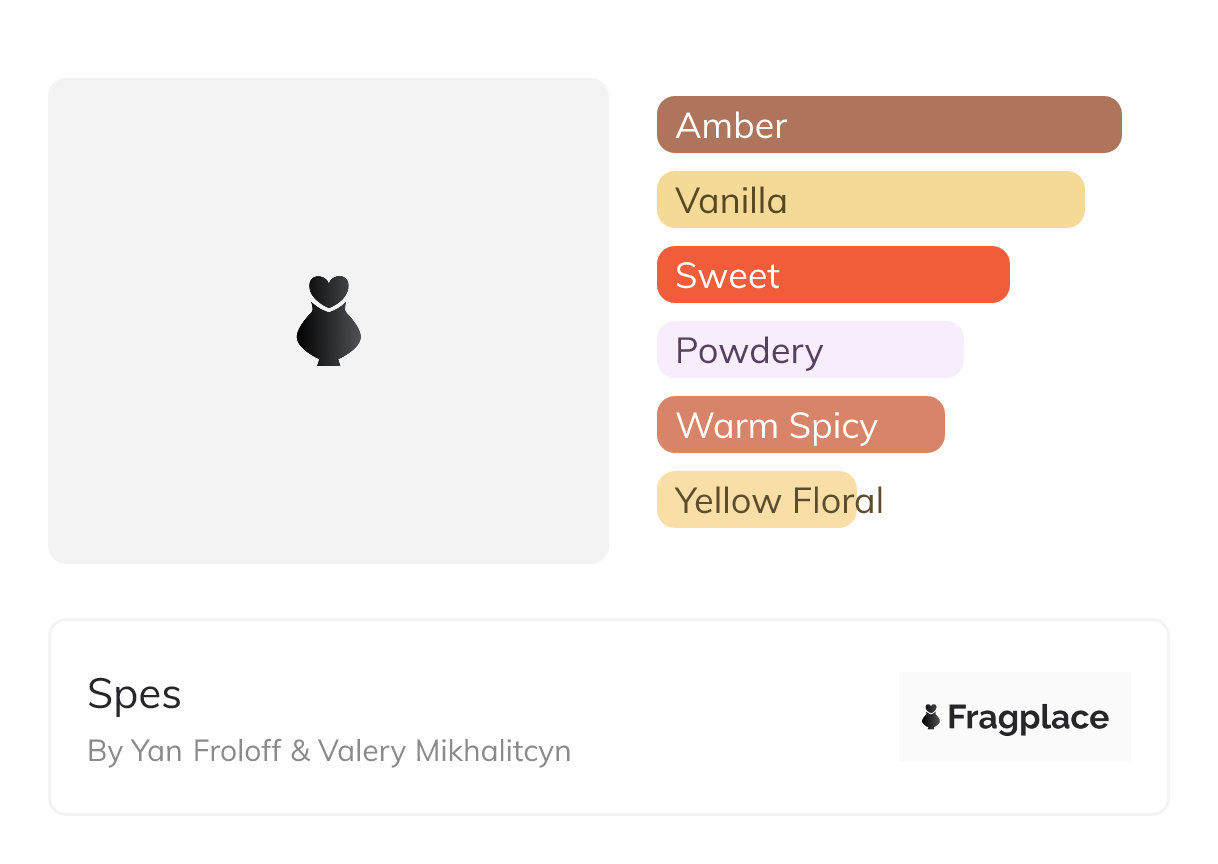Click the "Floral" word in the last bar
1218x864 pixels.
tap(838, 500)
